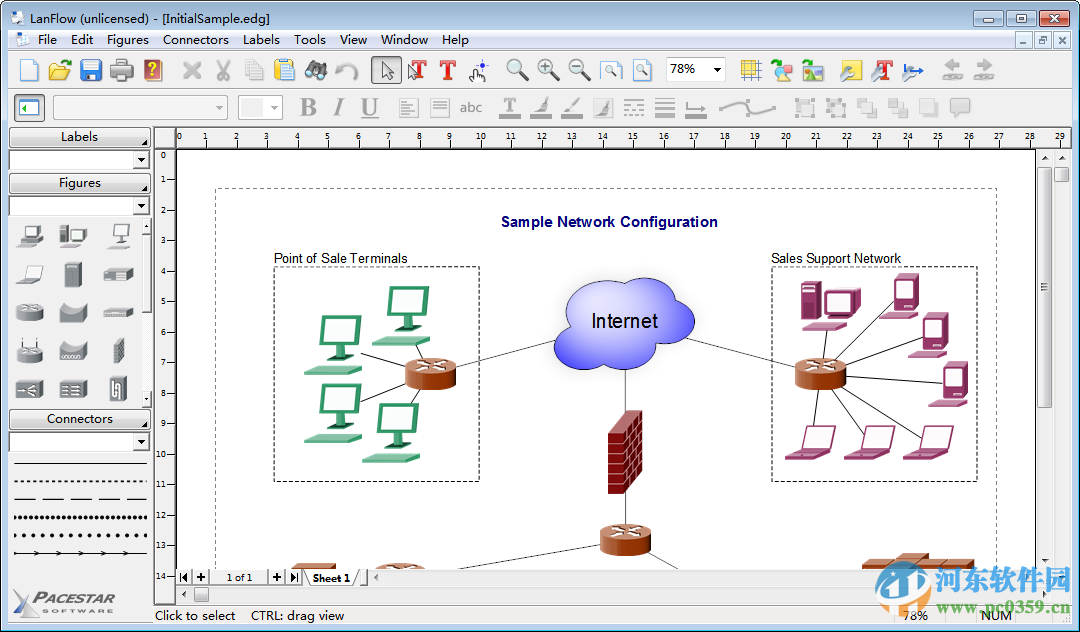Click the Save floppy disk icon
This screenshot has height=632, width=1080.
[x=91, y=70]
